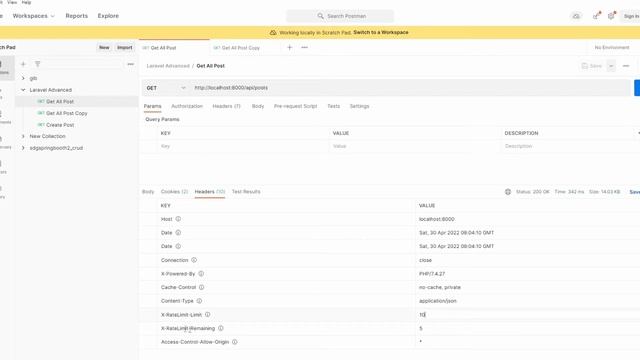Click Switch to a Workspace link
The height and width of the screenshot is (360, 640).
pyautogui.click(x=381, y=32)
